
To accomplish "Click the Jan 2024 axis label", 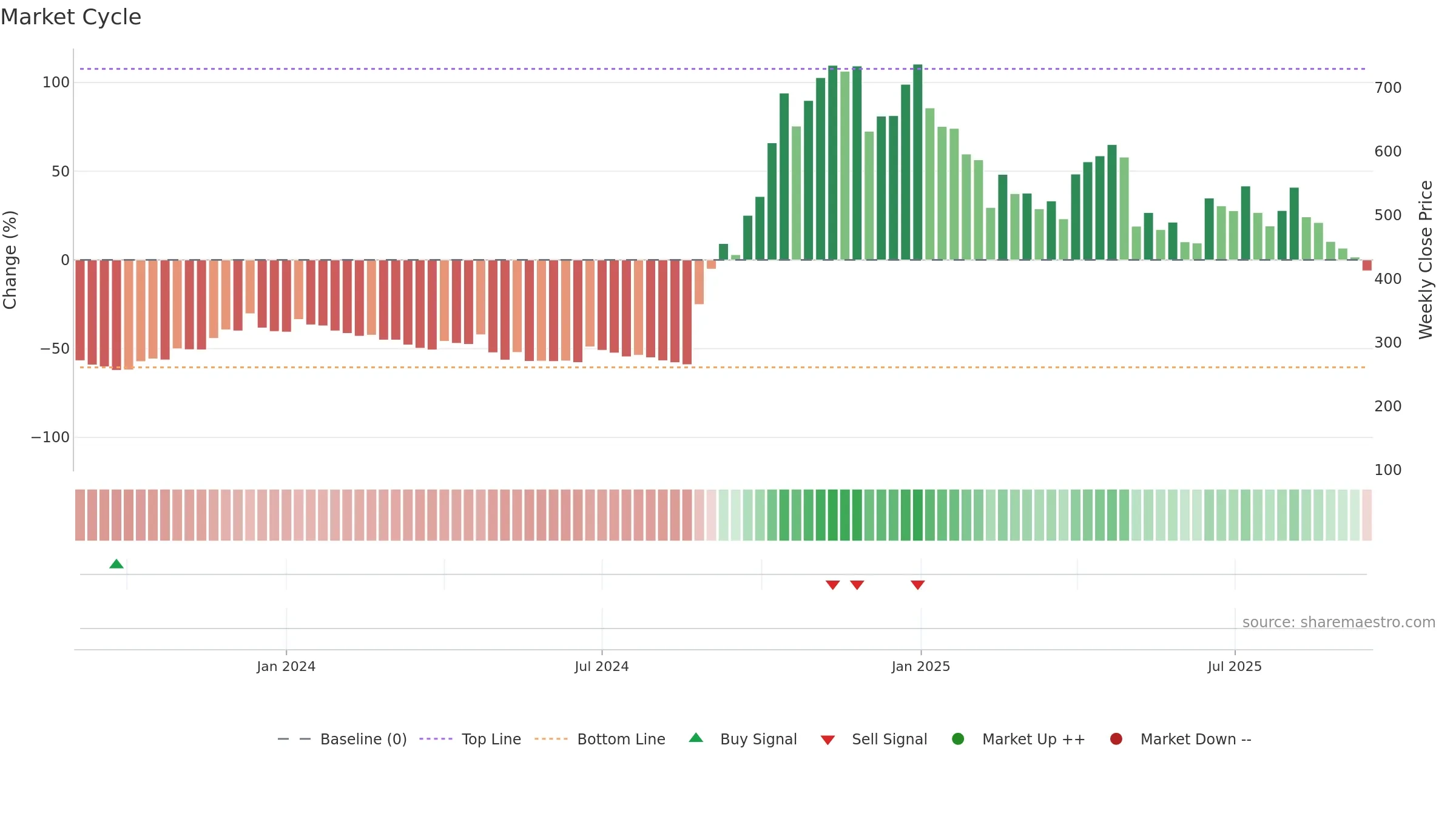I will tap(286, 667).
